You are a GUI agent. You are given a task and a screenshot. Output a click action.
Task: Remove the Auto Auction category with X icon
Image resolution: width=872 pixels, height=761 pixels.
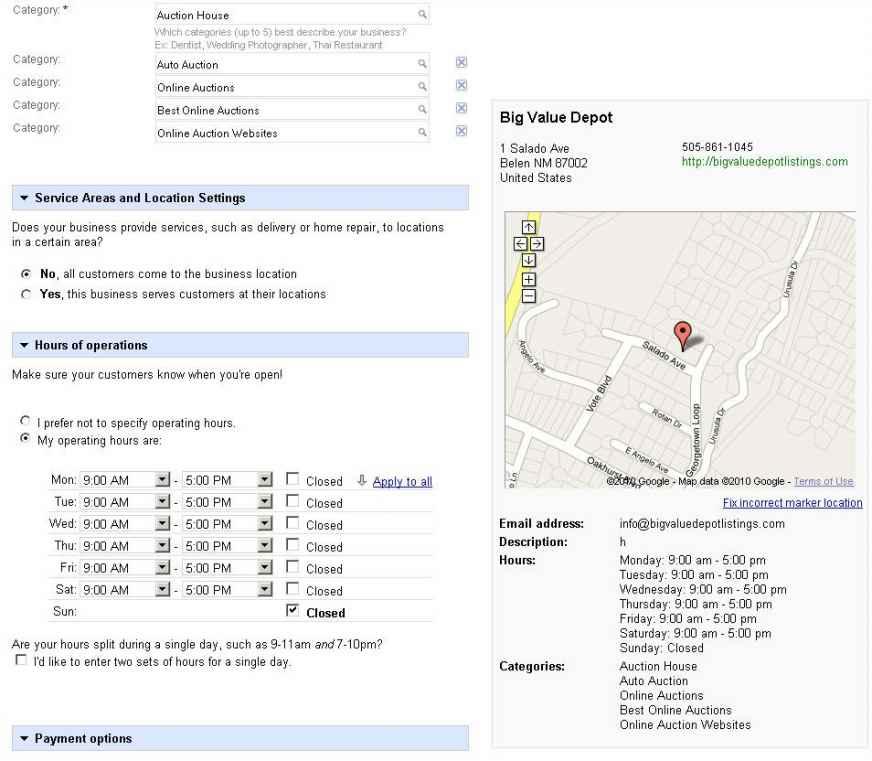click(461, 64)
